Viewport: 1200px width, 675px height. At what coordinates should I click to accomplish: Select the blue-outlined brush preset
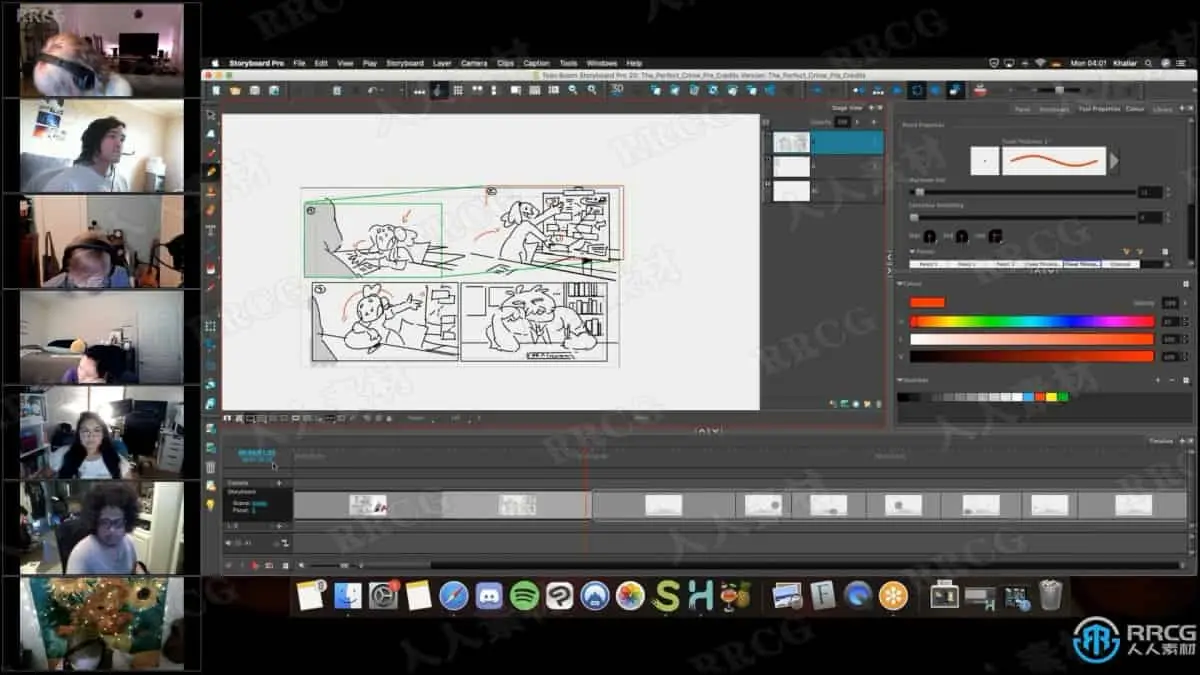click(1082, 264)
